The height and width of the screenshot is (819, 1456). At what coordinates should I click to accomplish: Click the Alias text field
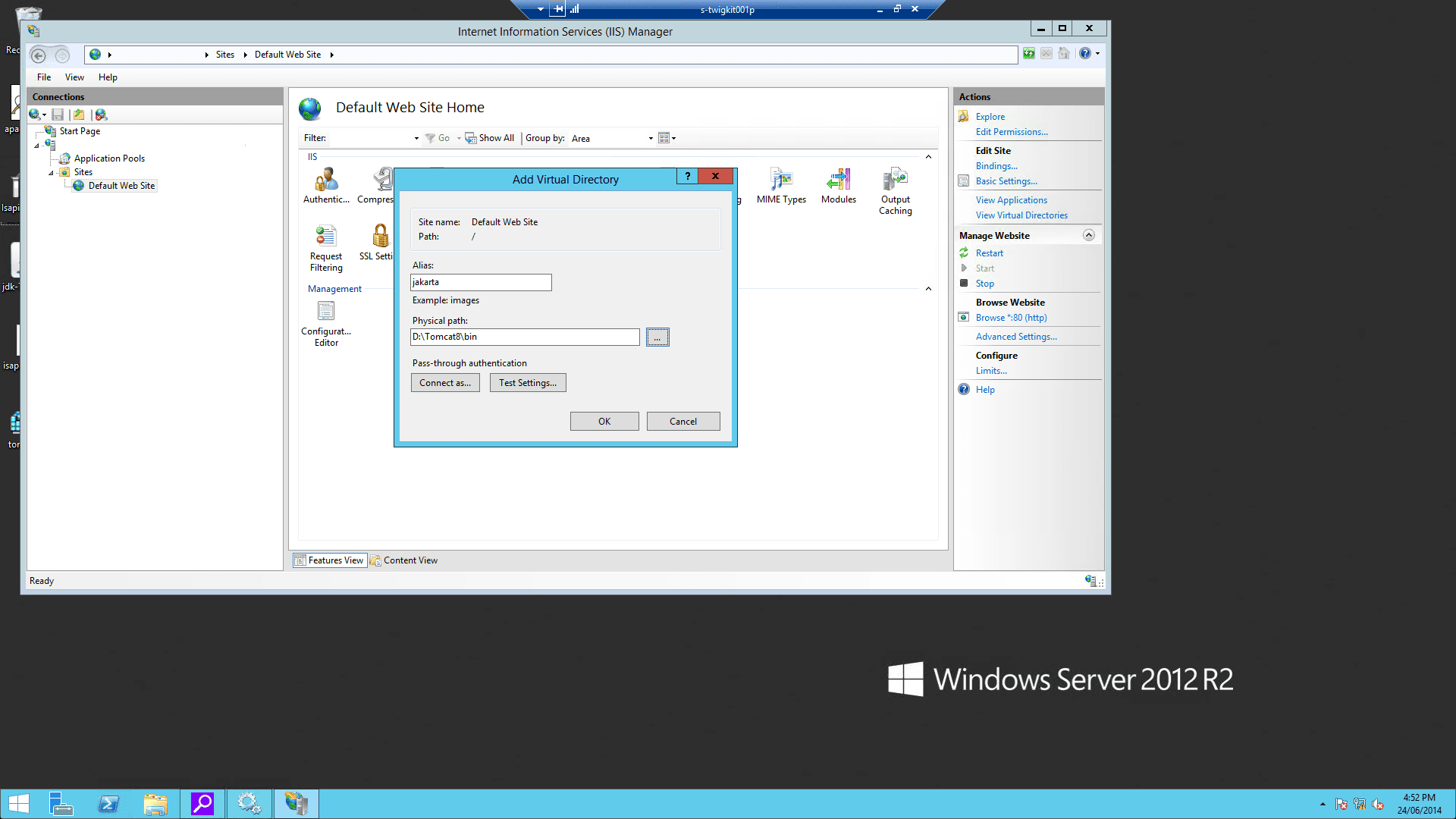(481, 282)
